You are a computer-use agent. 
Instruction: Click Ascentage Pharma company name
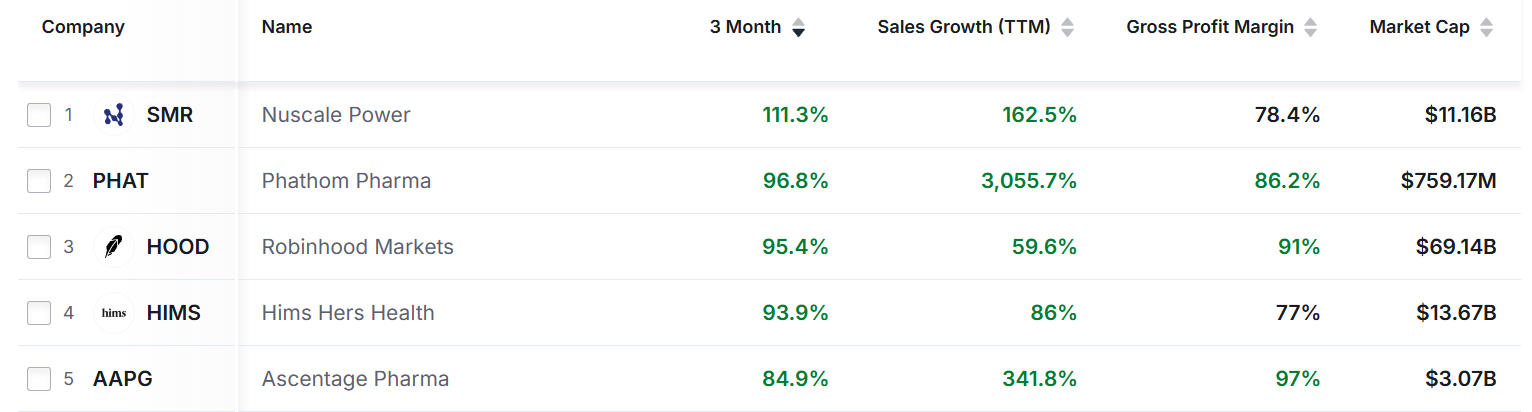tap(355, 379)
